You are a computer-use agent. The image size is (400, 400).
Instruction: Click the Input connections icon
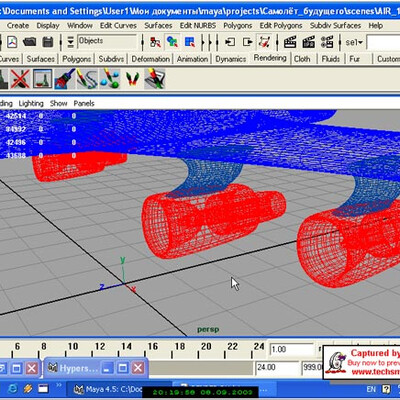click(230, 42)
